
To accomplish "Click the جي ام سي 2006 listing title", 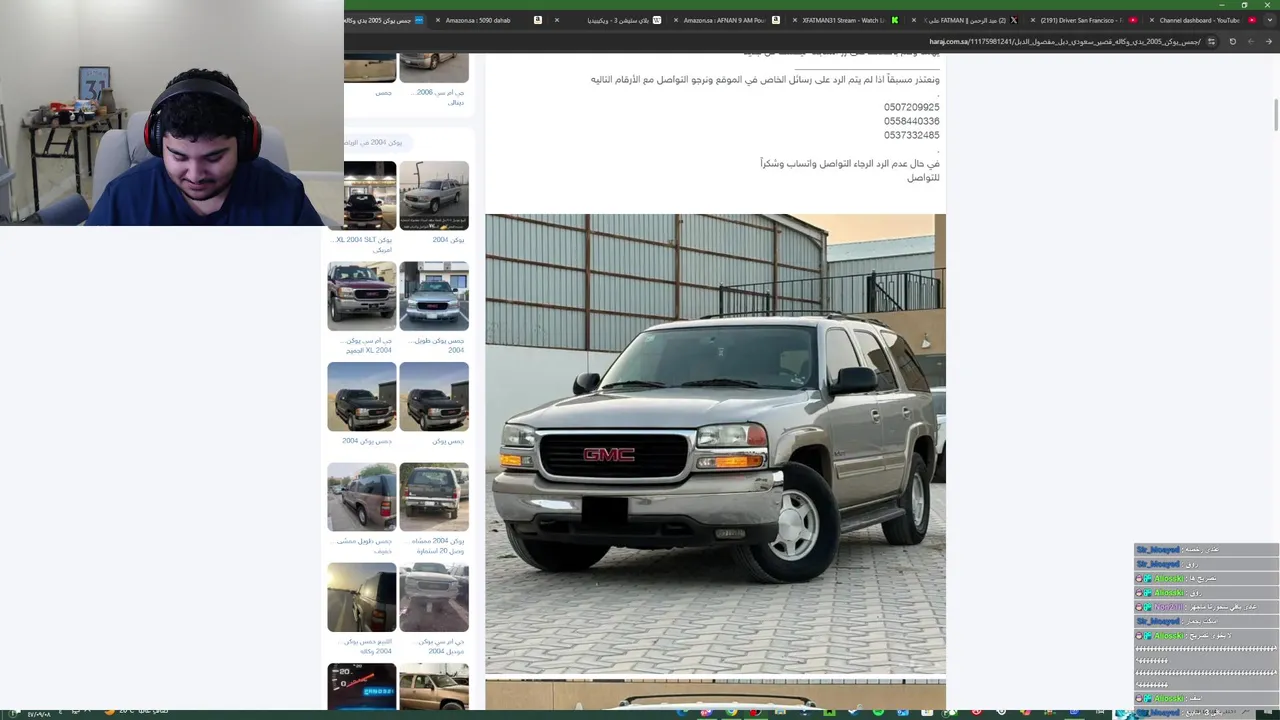I will tap(439, 97).
